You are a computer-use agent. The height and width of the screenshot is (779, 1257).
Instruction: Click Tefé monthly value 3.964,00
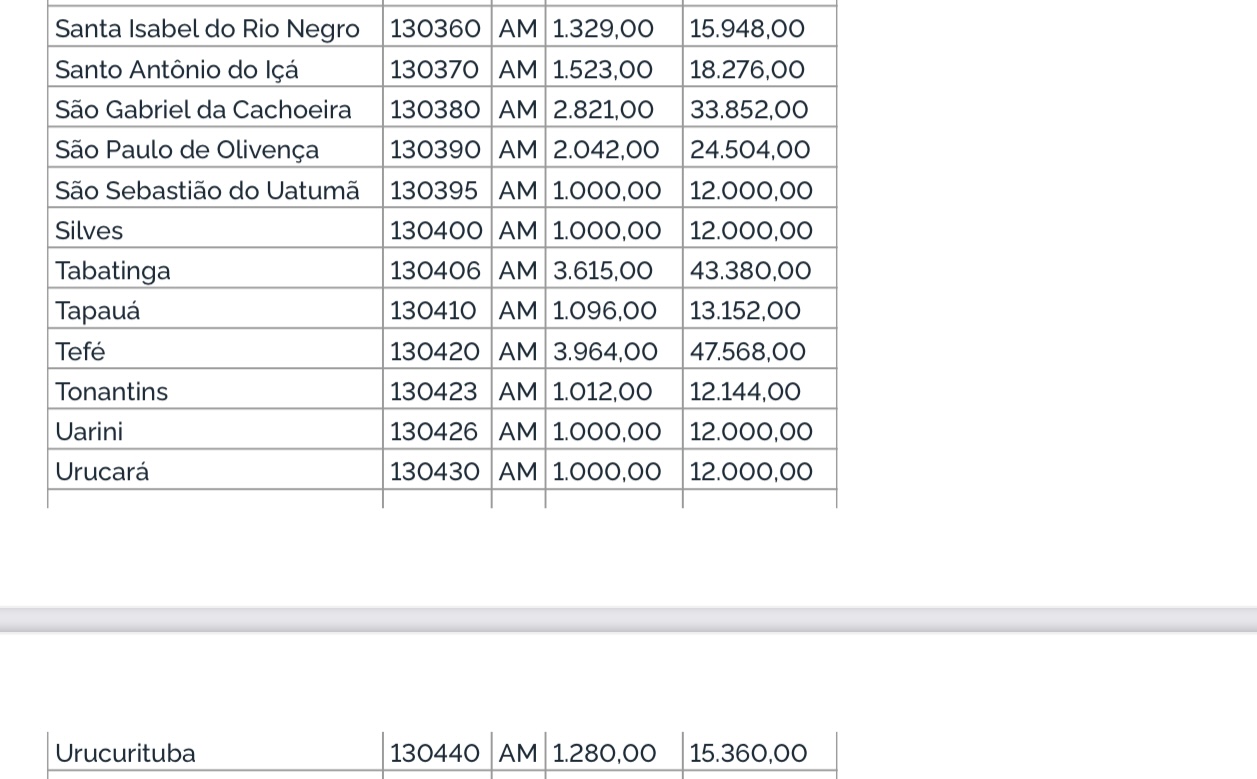coord(605,352)
